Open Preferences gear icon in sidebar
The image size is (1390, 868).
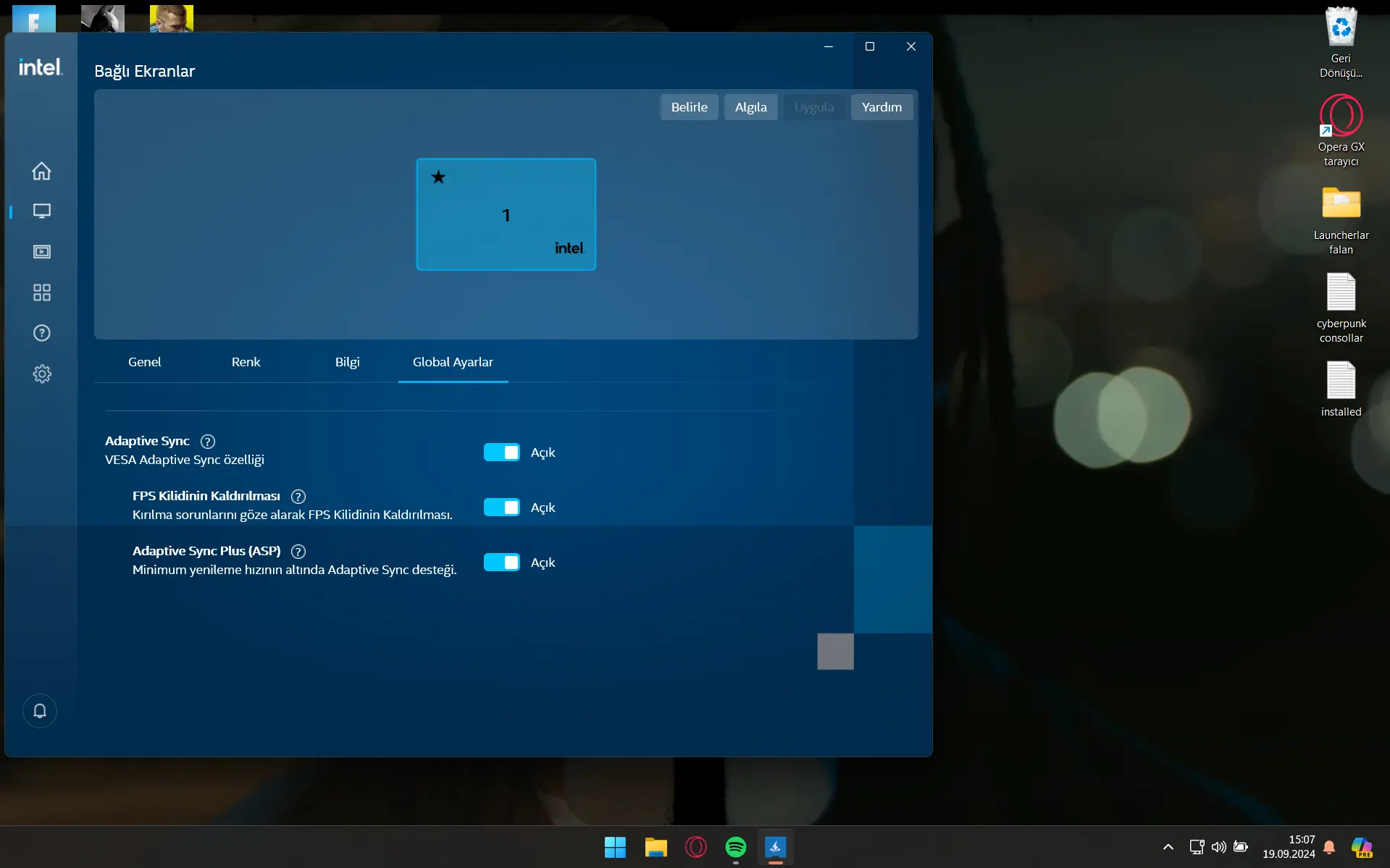pos(41,374)
